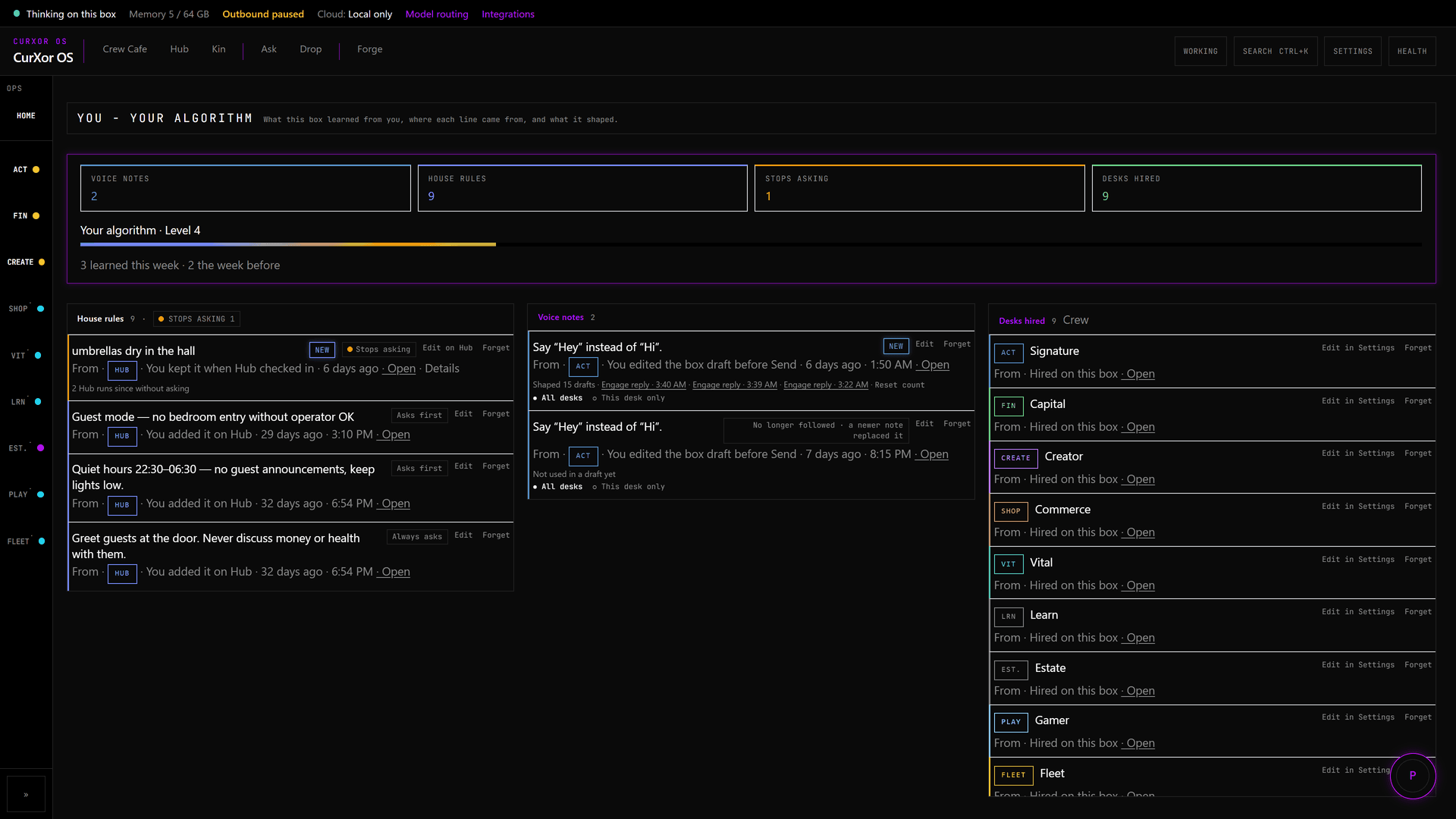
Task: Click the HUB badge on Guest mode rule
Action: 122,436
